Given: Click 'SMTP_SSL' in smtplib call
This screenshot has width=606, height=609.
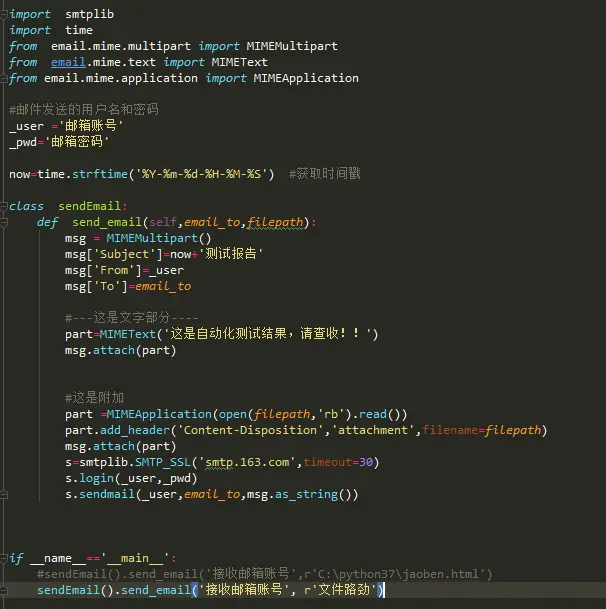Looking at the screenshot, I should [x=163, y=462].
